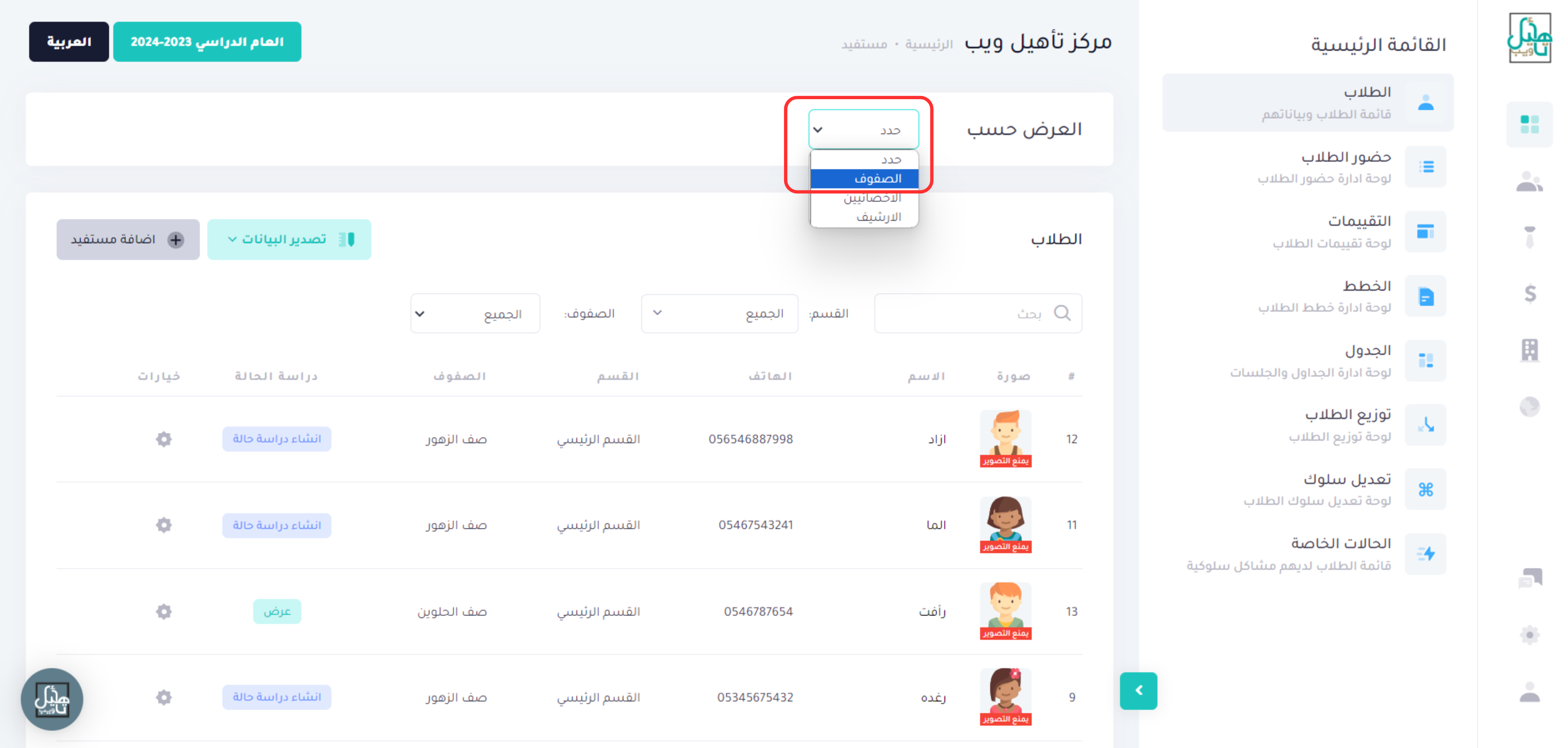Open حضور الطلاب menu item
The width and height of the screenshot is (1568, 748).
[1308, 167]
